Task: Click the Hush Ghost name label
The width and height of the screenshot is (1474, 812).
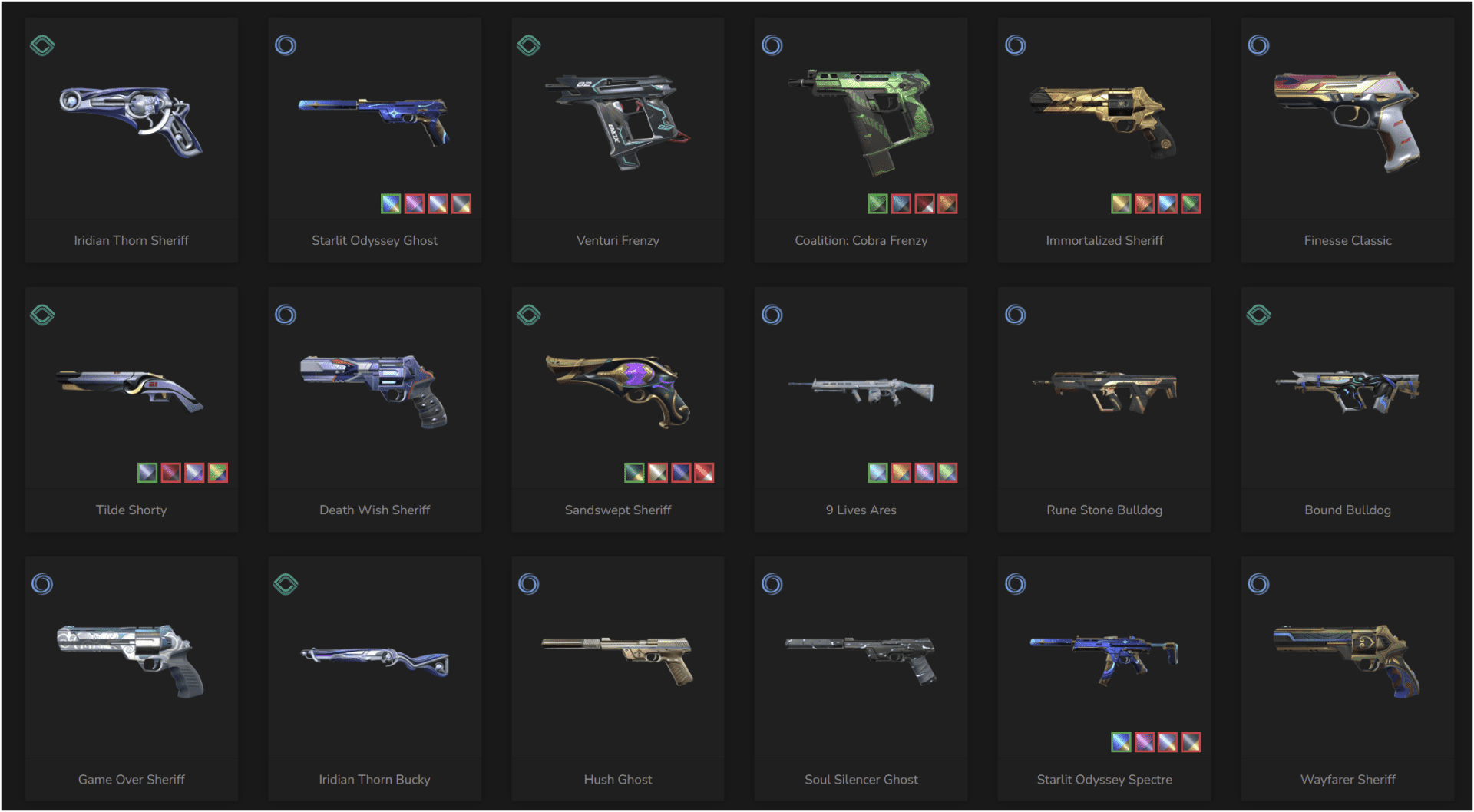Action: tap(618, 779)
